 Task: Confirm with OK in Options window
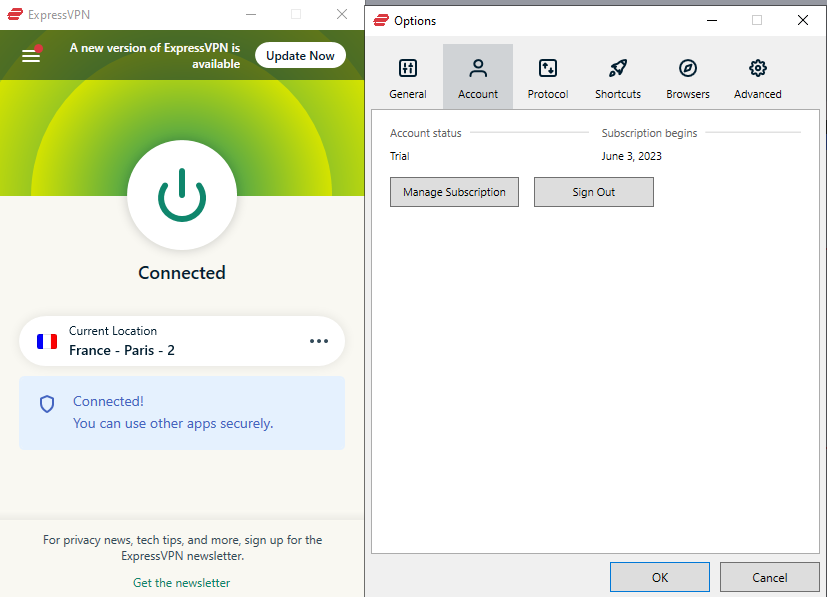click(660, 577)
